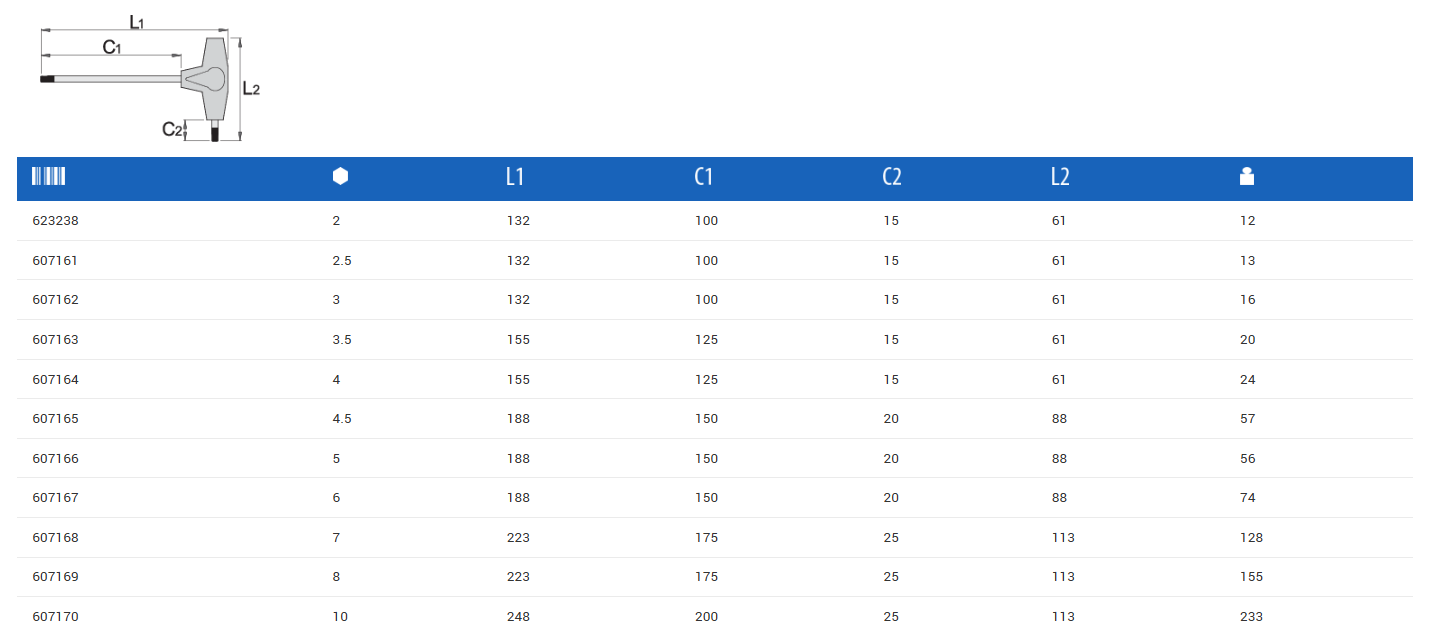Select product code 623238
Image resolution: width=1431 pixels, height=635 pixels.
pyautogui.click(x=55, y=221)
